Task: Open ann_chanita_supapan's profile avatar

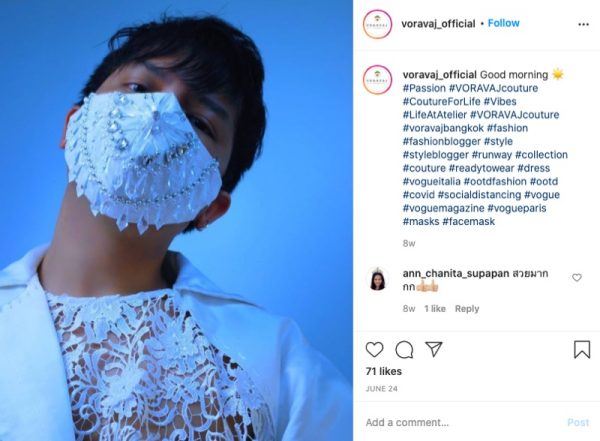Action: (x=377, y=279)
